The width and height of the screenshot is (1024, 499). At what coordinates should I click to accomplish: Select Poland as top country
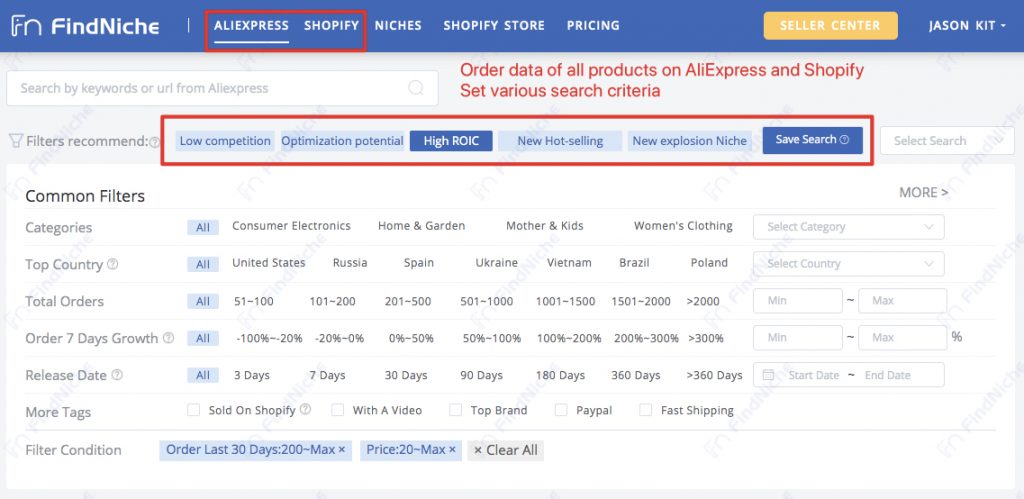click(x=709, y=263)
